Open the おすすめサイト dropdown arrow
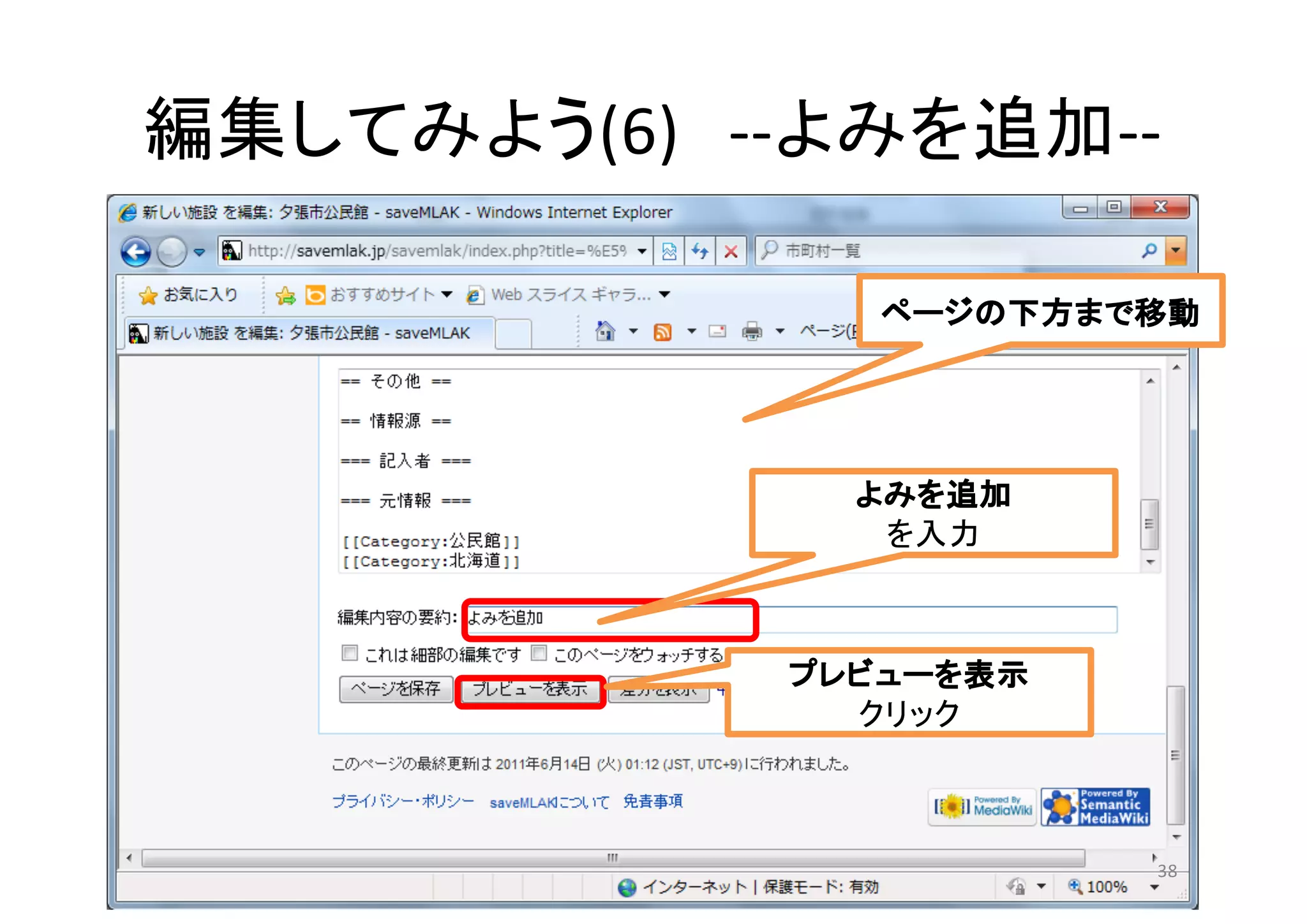The image size is (1307, 924). [x=447, y=294]
